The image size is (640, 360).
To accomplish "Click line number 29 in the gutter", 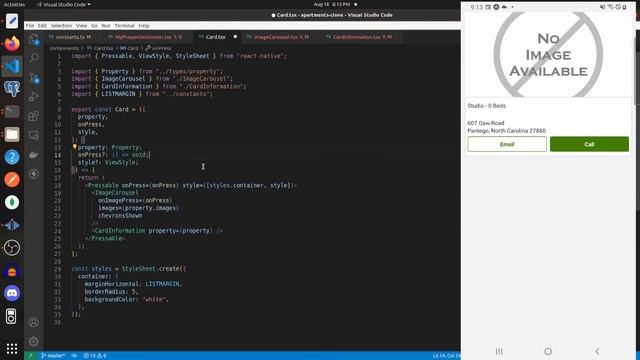I will (58, 269).
